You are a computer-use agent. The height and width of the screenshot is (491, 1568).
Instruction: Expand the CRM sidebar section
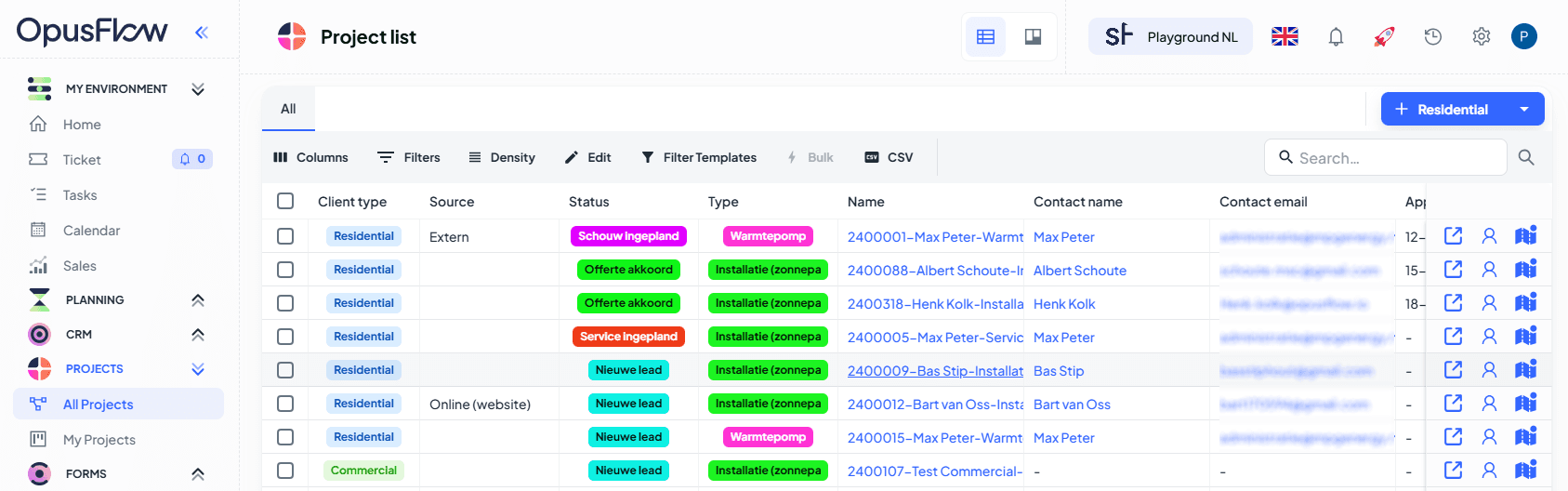197,335
